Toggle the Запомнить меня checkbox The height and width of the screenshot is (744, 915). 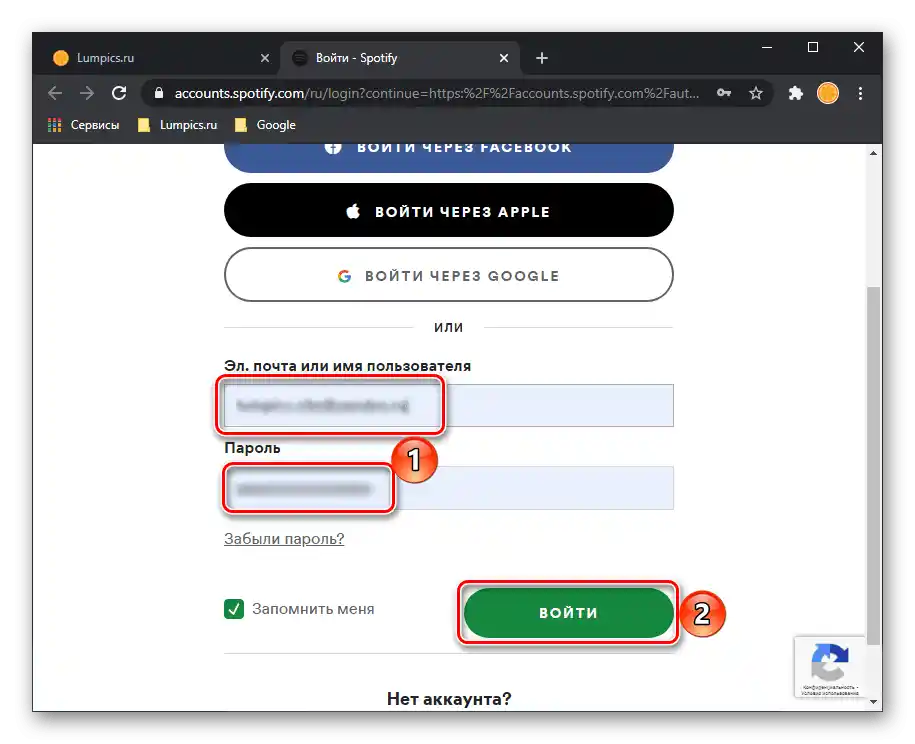[234, 609]
